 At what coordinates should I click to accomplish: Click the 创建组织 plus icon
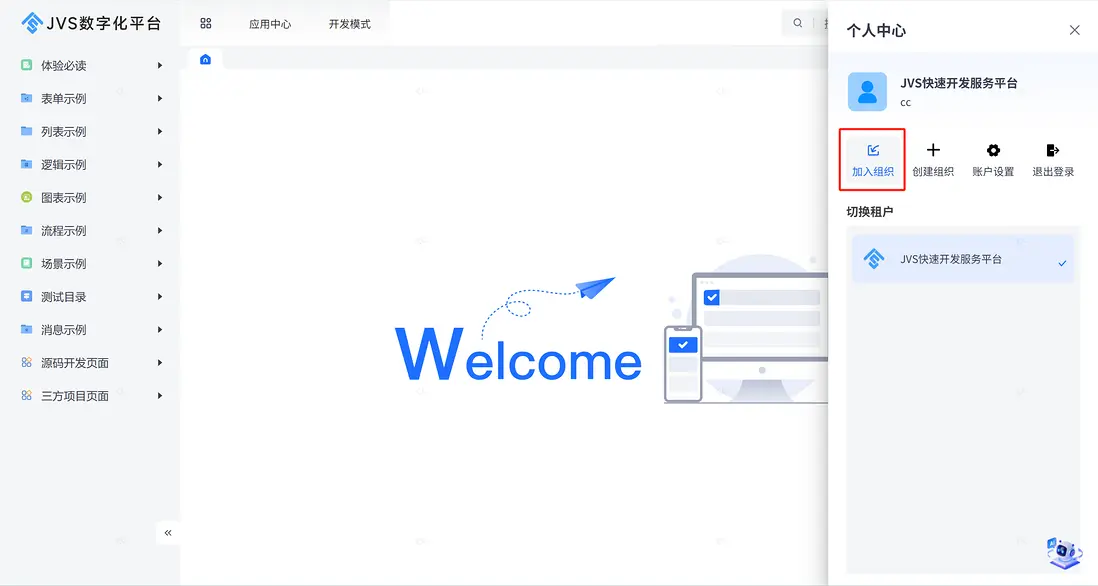coord(933,150)
